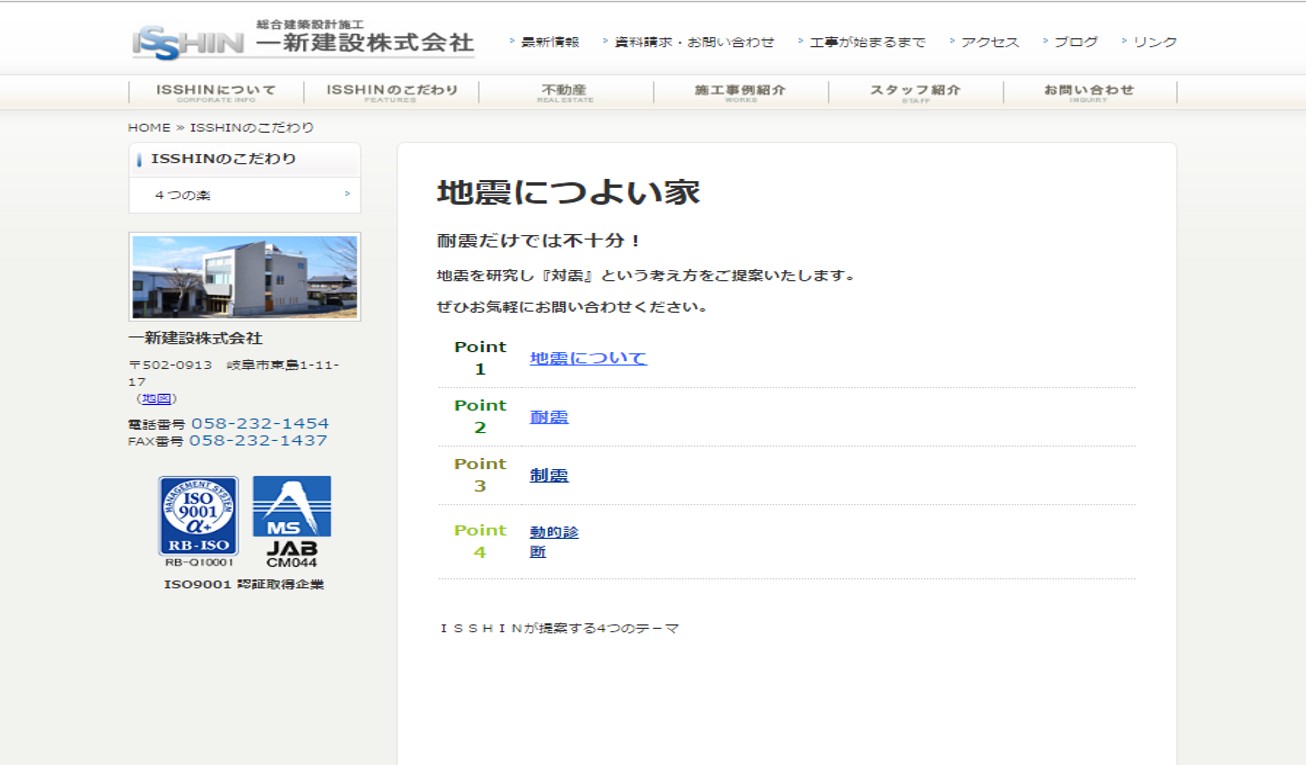Click the Point 2 label
Image resolution: width=1306 pixels, height=765 pixels.
point(480,416)
